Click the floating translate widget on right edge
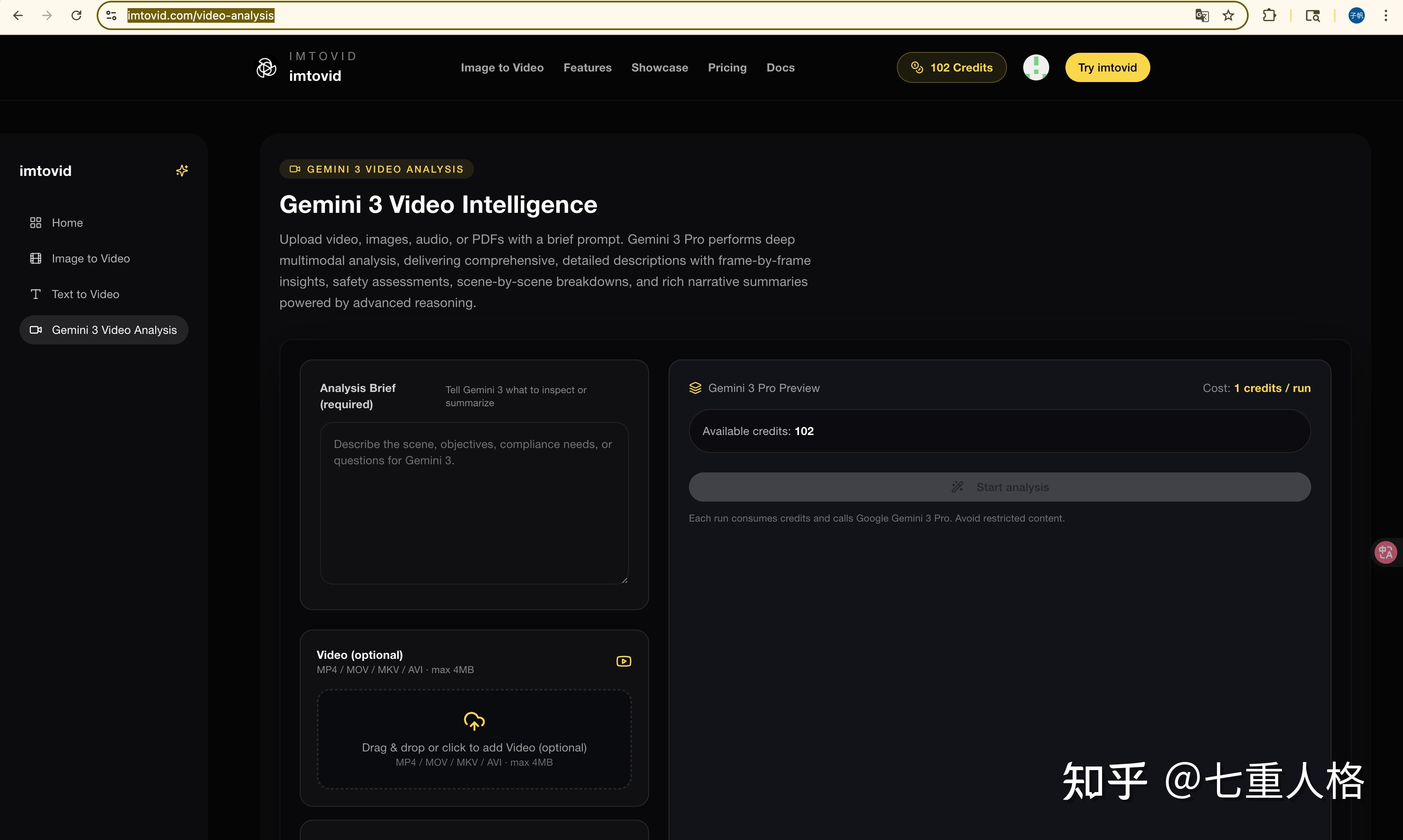 (x=1386, y=552)
